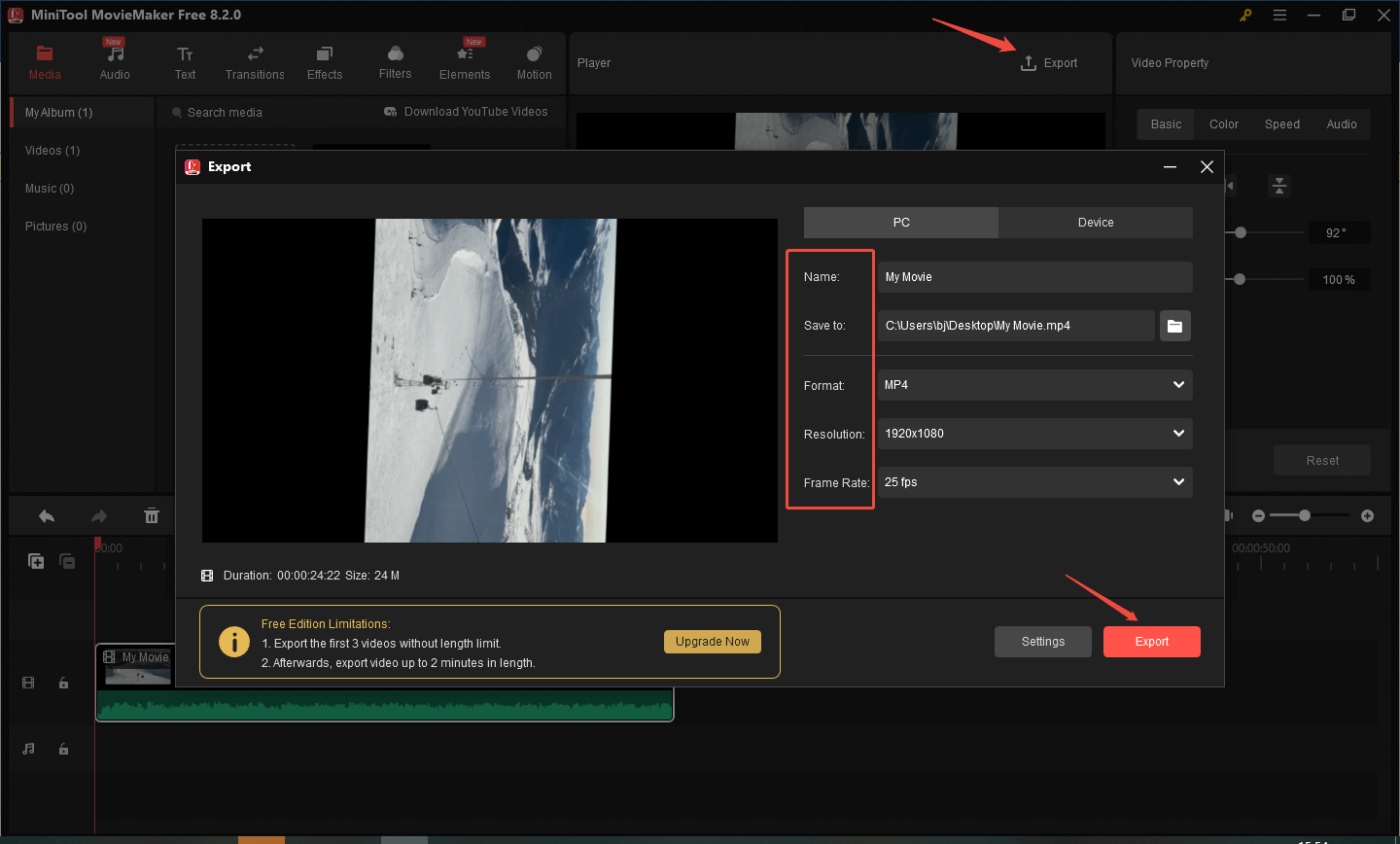Click Download YouTube Videos
This screenshot has height=844, width=1400.
[x=466, y=112]
